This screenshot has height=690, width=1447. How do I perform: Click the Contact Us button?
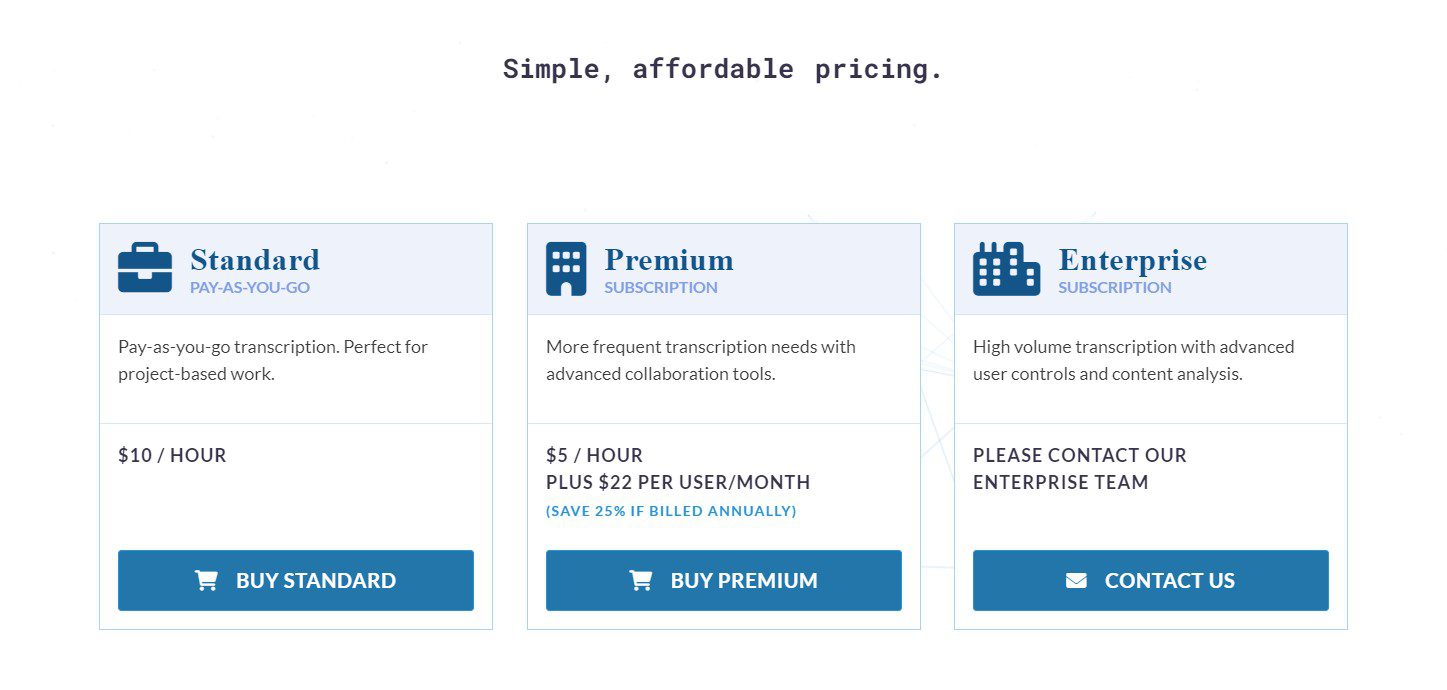(x=1150, y=580)
